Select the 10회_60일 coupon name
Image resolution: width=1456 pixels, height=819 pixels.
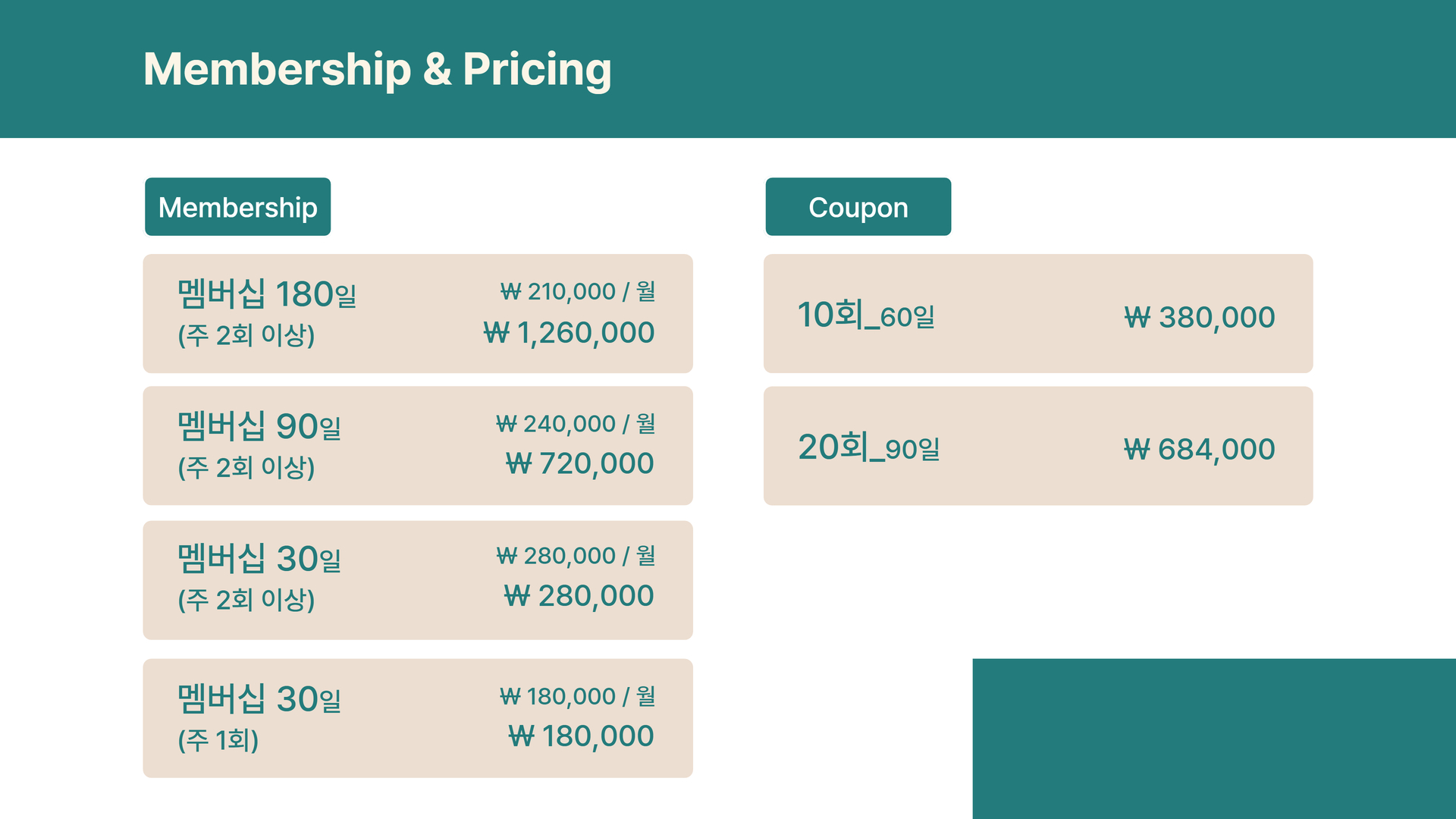point(865,315)
